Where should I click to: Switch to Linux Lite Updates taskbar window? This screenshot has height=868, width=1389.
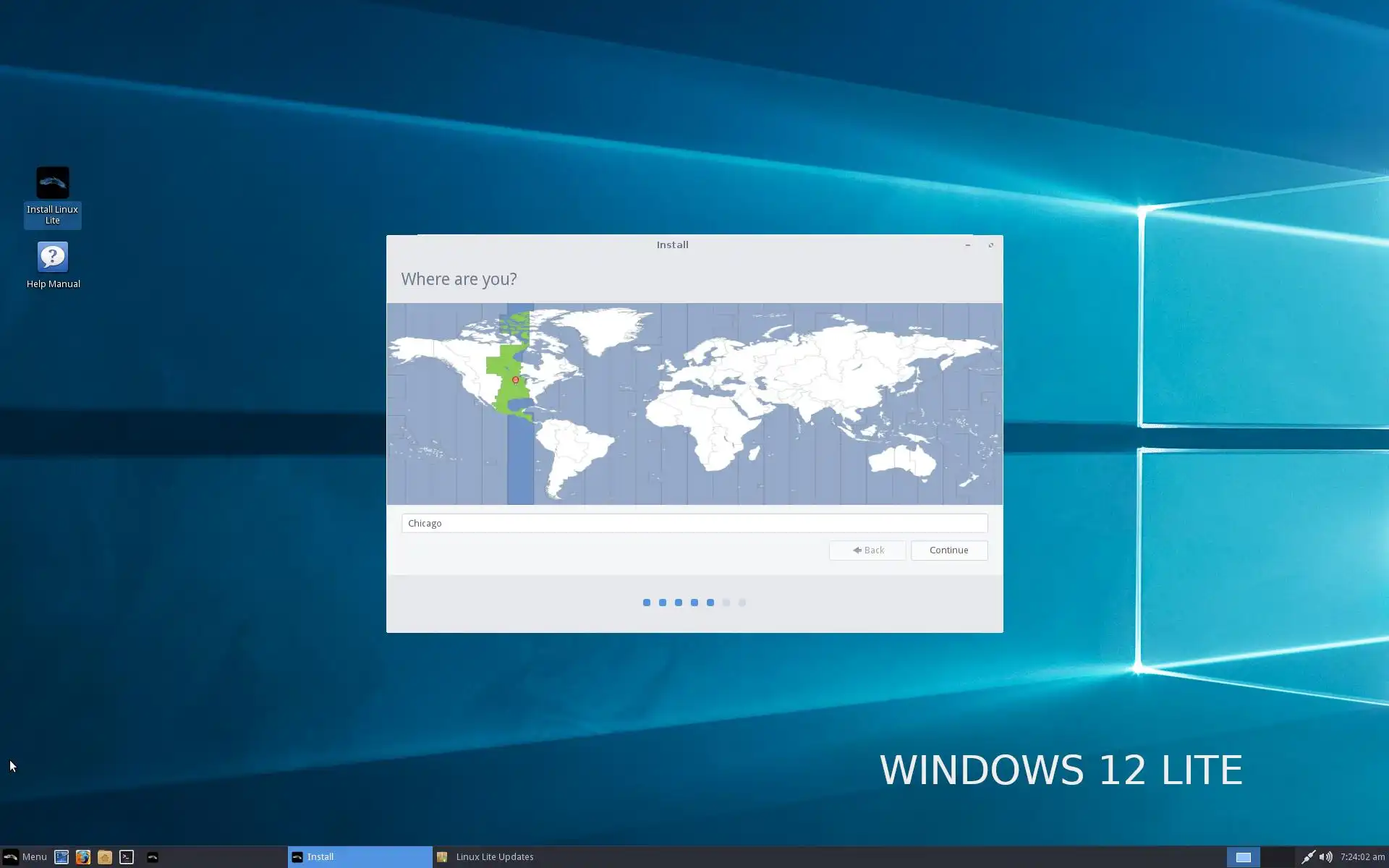point(494,857)
